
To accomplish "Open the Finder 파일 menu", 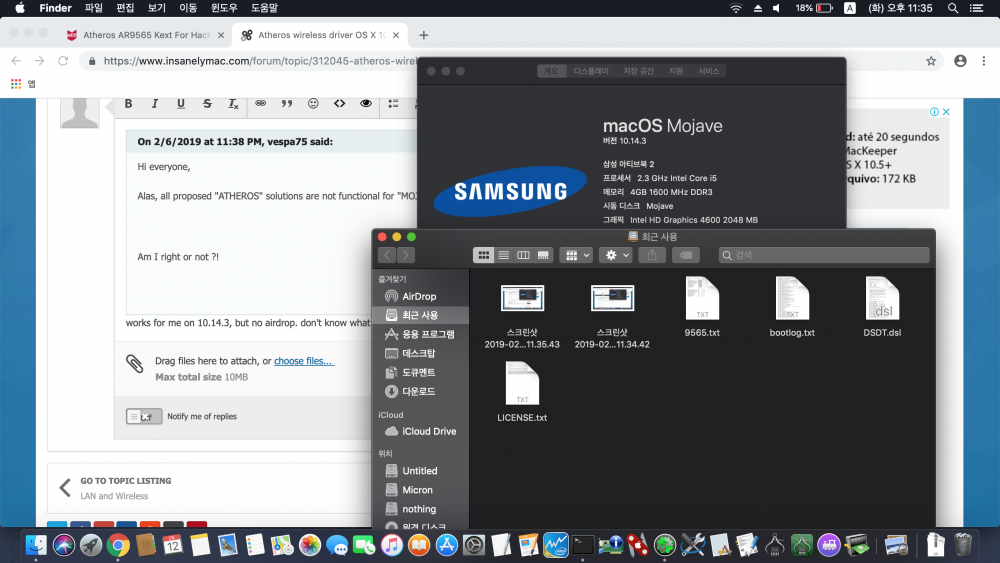I will click(x=94, y=8).
